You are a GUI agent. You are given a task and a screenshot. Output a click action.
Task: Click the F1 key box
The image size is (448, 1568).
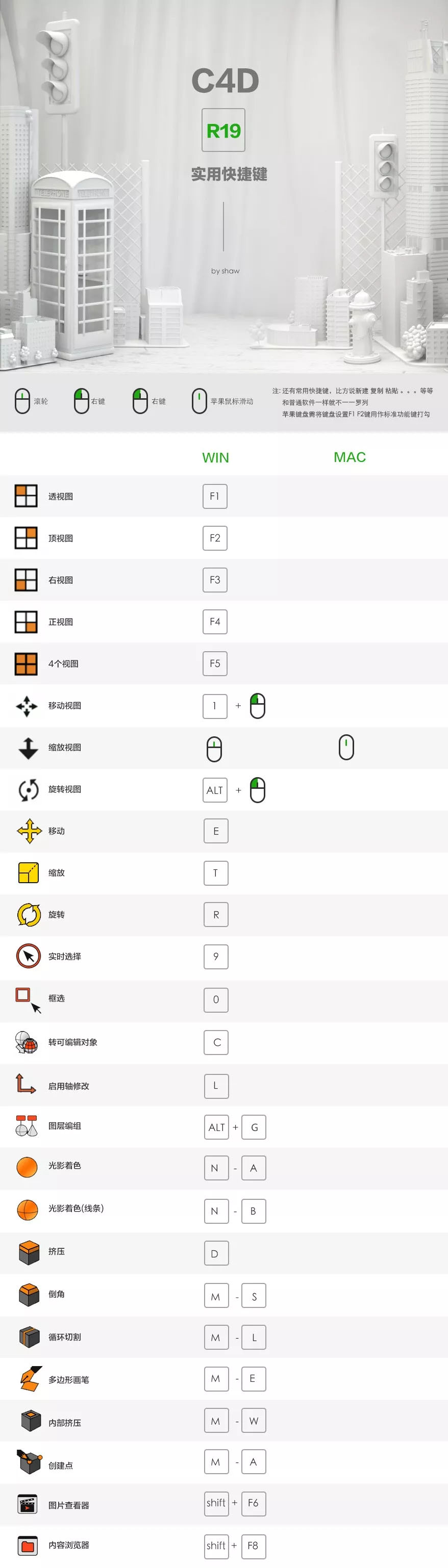[x=215, y=496]
